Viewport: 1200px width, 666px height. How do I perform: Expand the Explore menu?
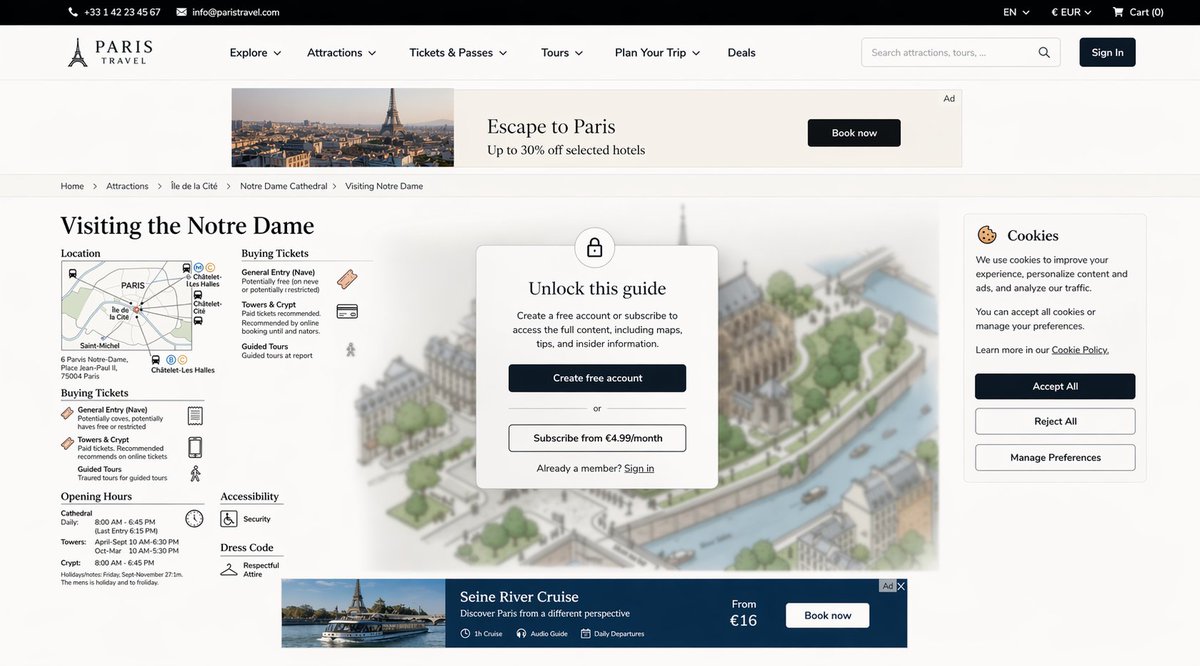click(x=255, y=53)
